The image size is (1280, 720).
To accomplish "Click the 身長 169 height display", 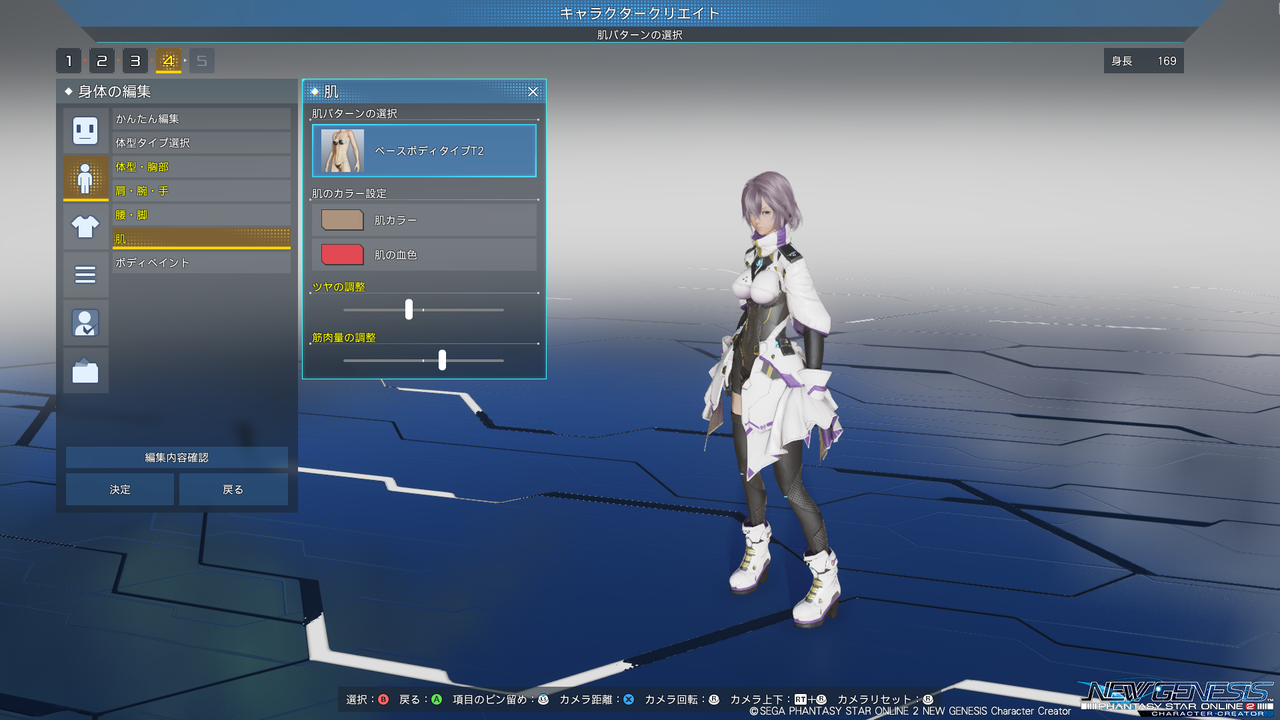I will (x=1144, y=61).
